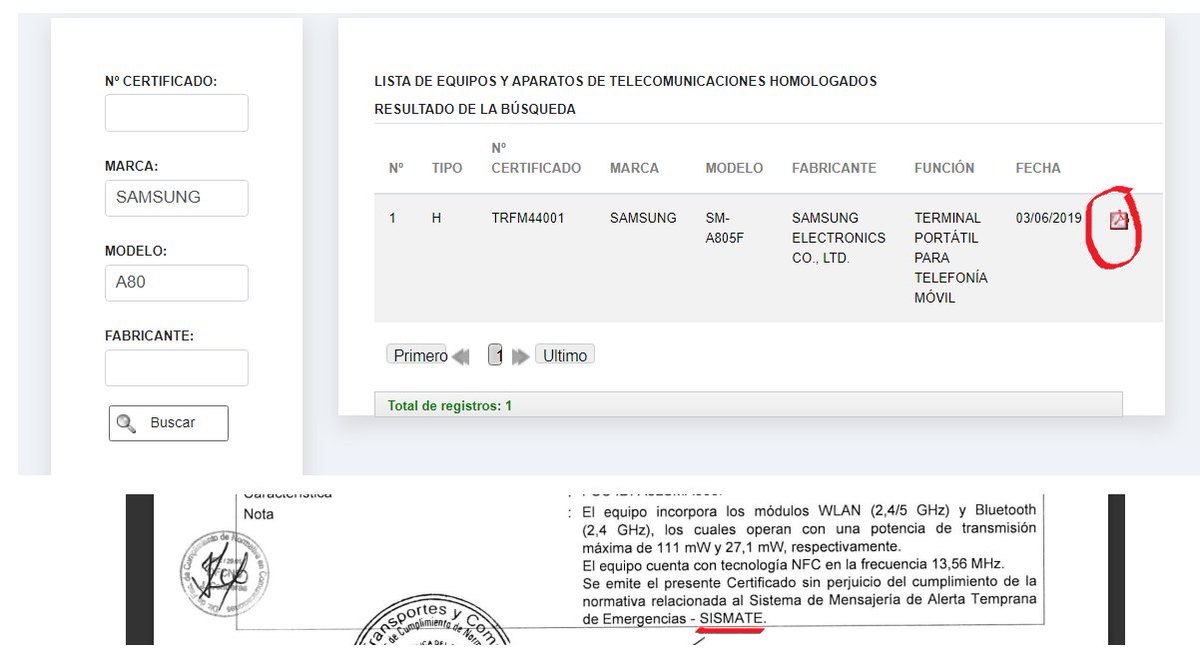The height and width of the screenshot is (658, 1200).
Task: Click the MODELO column header
Action: [x=734, y=168]
